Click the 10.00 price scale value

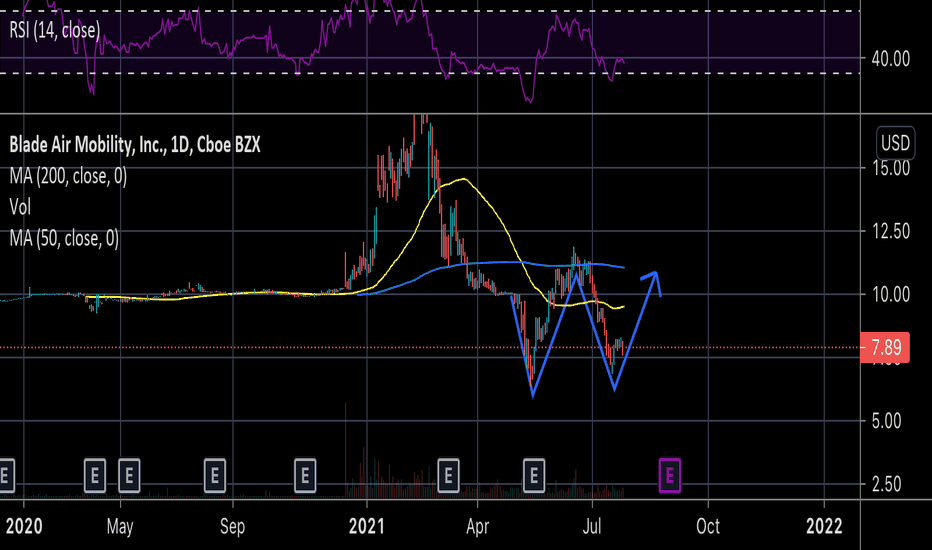(890, 294)
